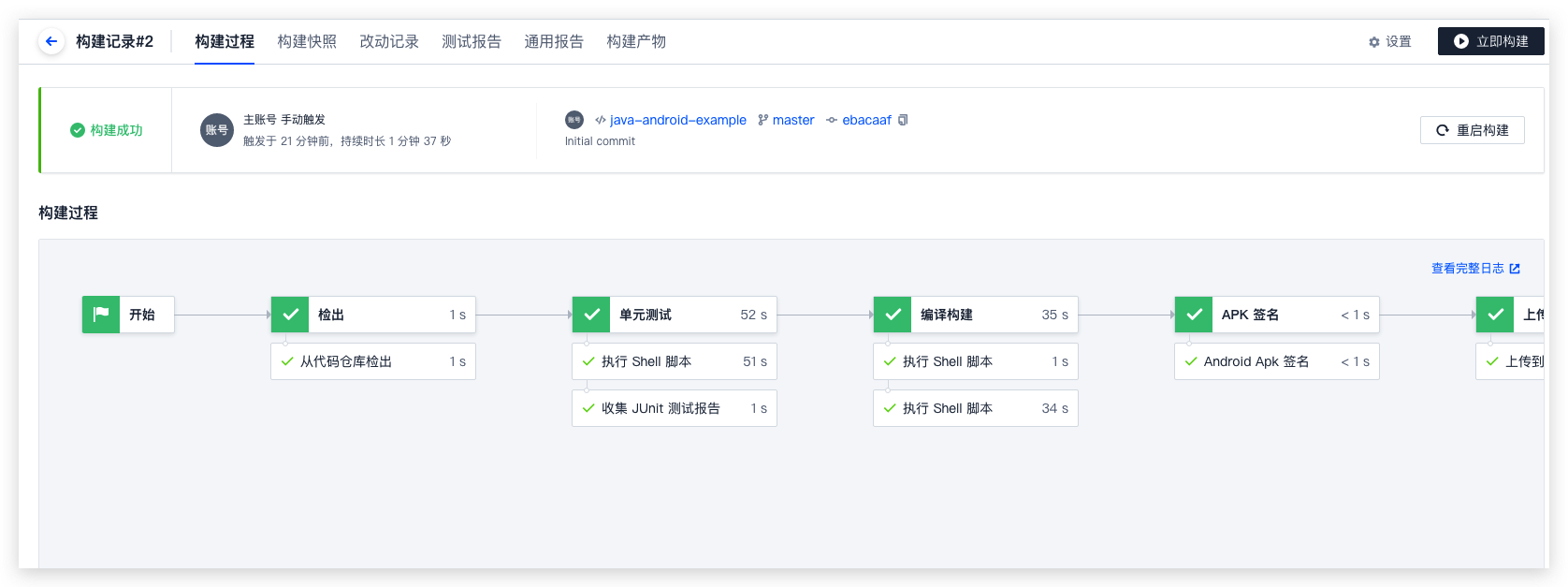Open the 从代码仓库检出 step
Viewport: 1568px width, 587px height.
[x=373, y=361]
